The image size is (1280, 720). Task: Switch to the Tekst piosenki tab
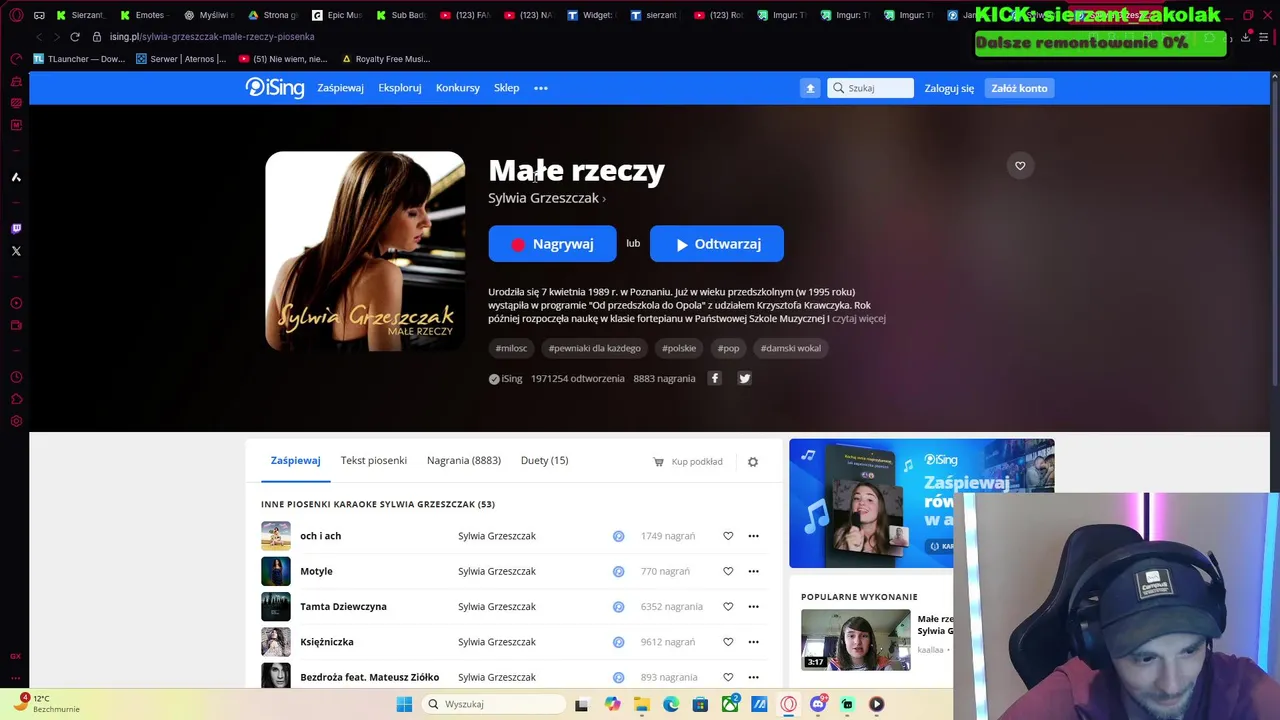click(373, 460)
